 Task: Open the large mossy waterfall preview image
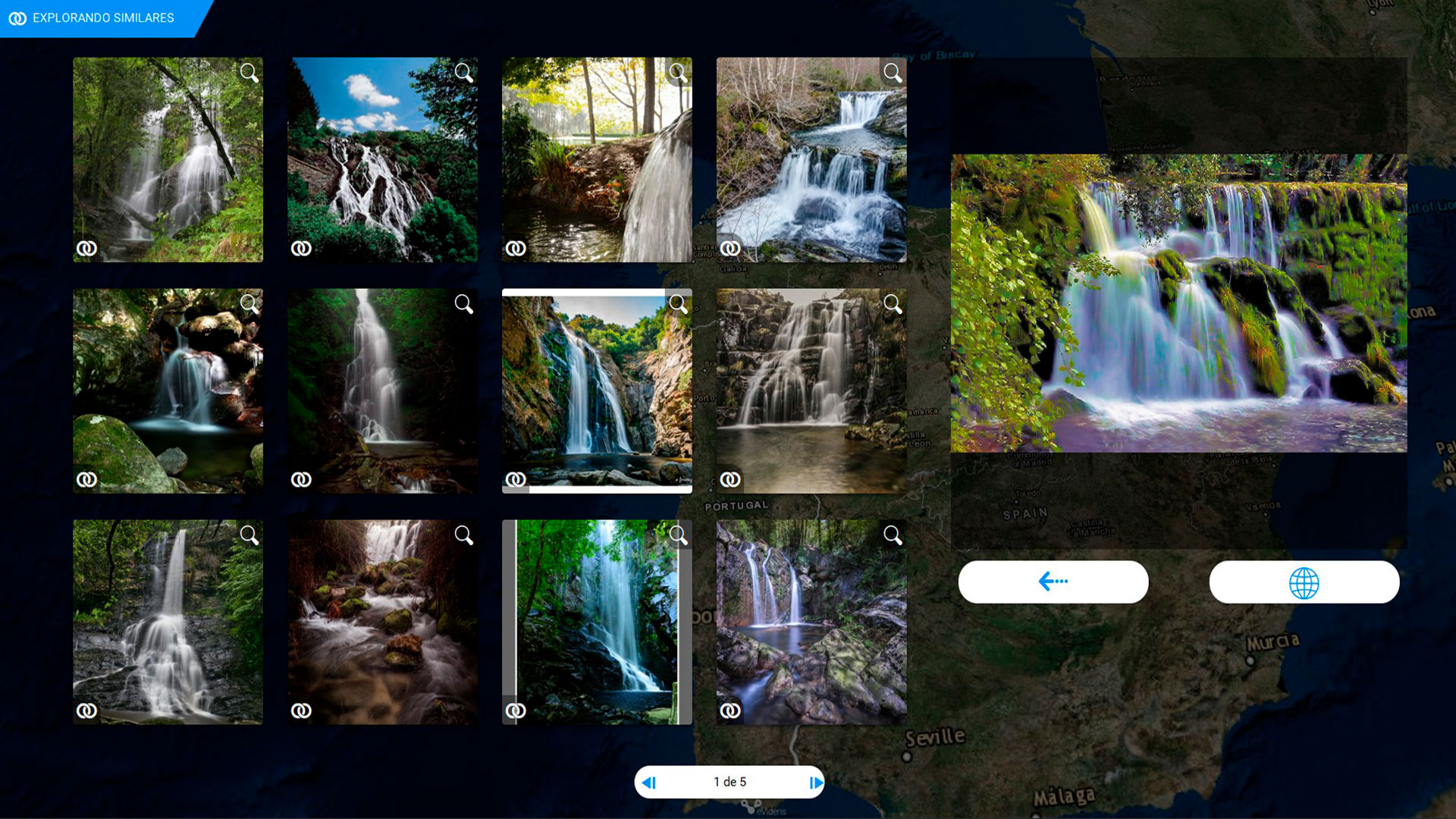pos(1179,303)
